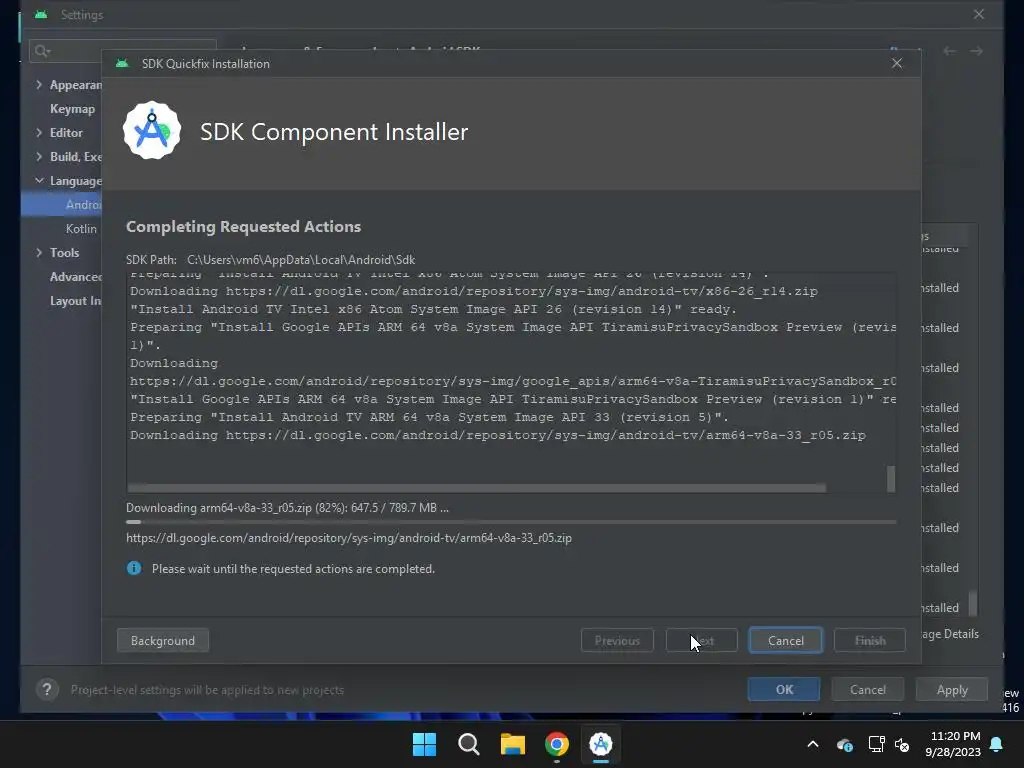This screenshot has width=1024, height=768.
Task: Select Kotlin under Languages in Settings
Action: [x=81, y=229]
